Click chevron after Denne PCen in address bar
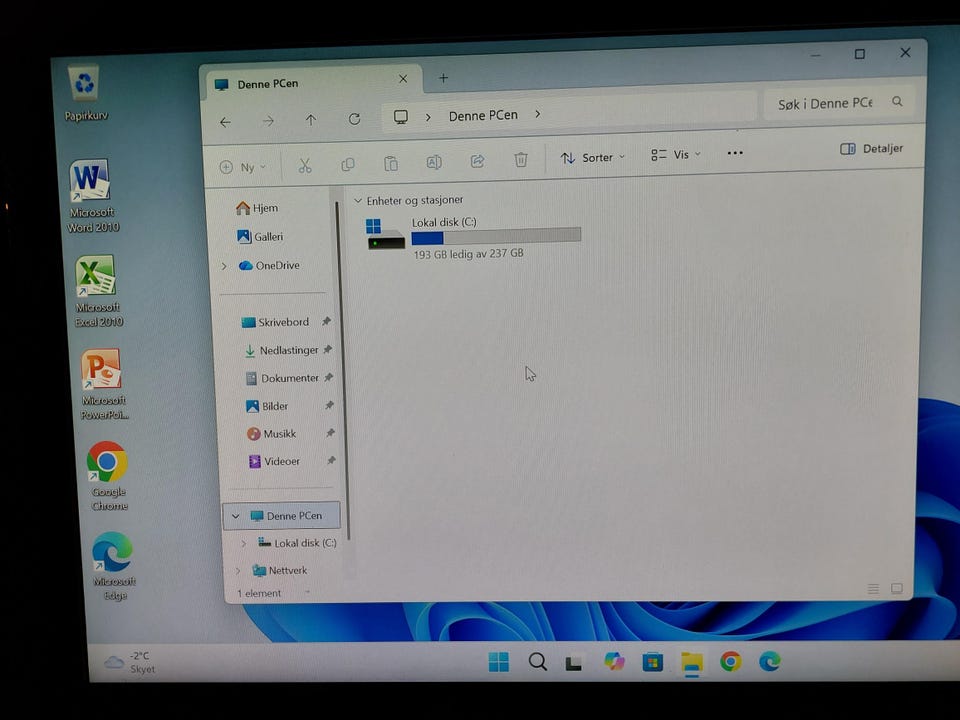The image size is (960, 720). pyautogui.click(x=537, y=114)
